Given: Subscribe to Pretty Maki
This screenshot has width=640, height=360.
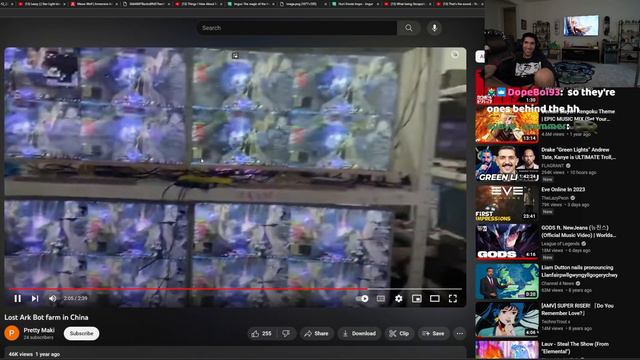Looking at the screenshot, I should (82, 333).
